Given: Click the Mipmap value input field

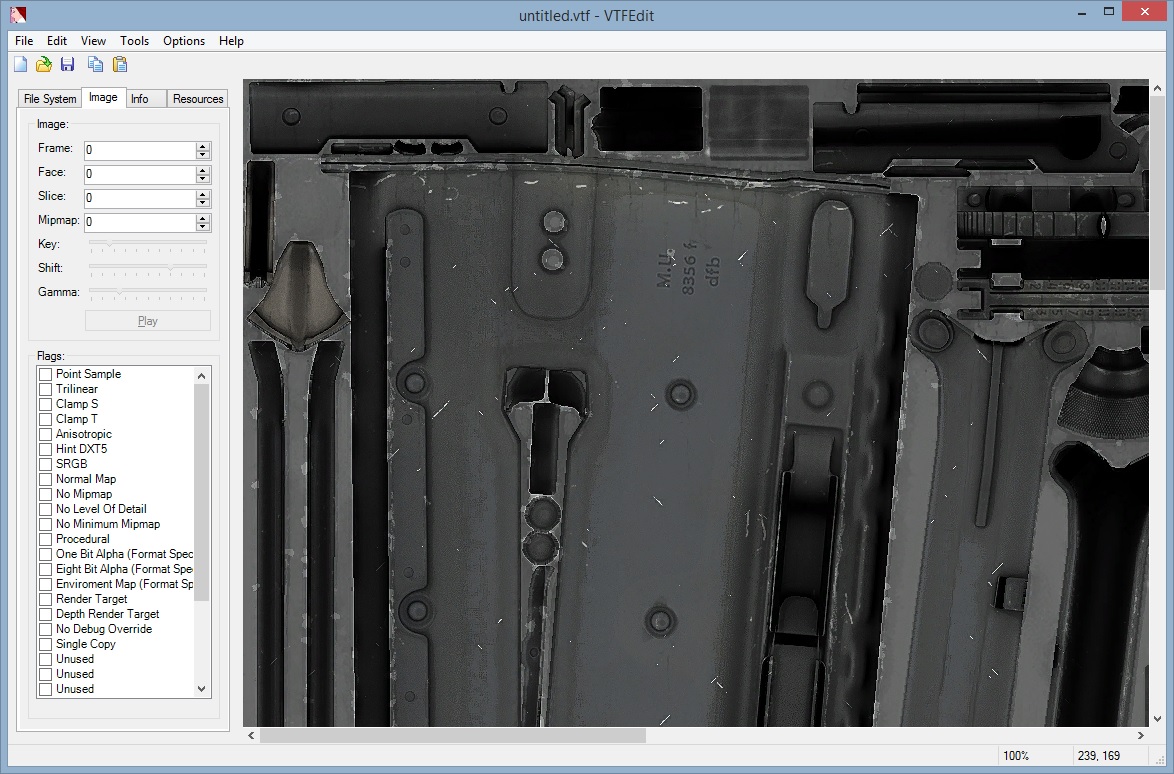Looking at the screenshot, I should [x=140, y=222].
